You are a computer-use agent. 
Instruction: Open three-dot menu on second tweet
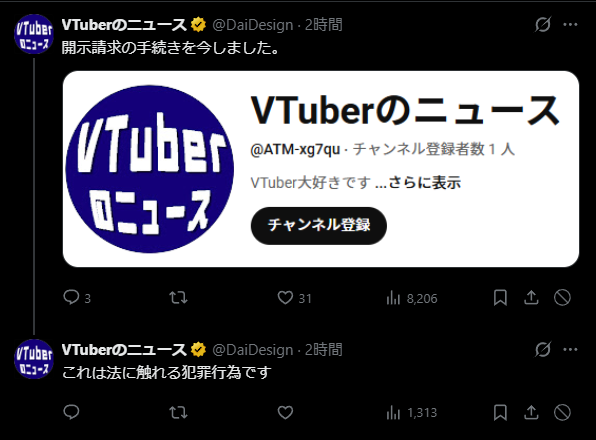(571, 350)
